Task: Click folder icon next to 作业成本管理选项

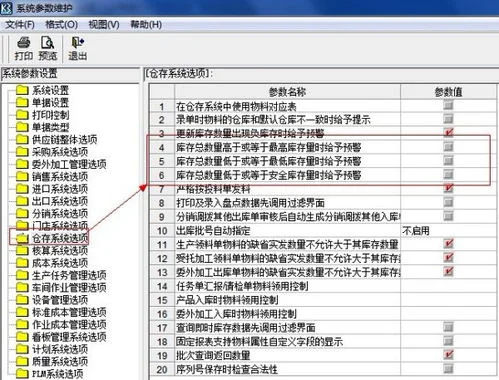Action: point(22,324)
